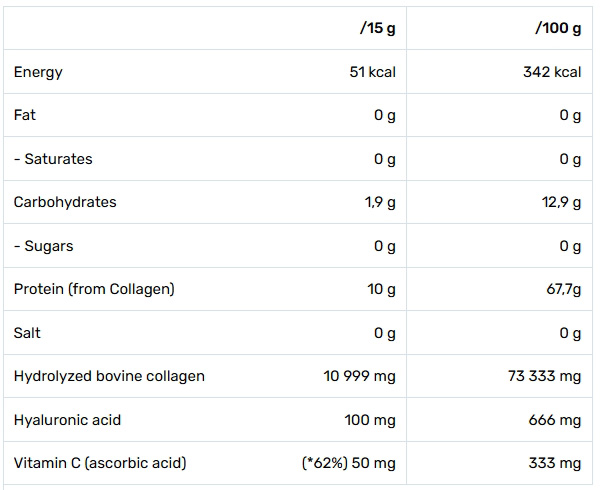Click the /15 g column header
The image size is (600, 490).
click(377, 28)
